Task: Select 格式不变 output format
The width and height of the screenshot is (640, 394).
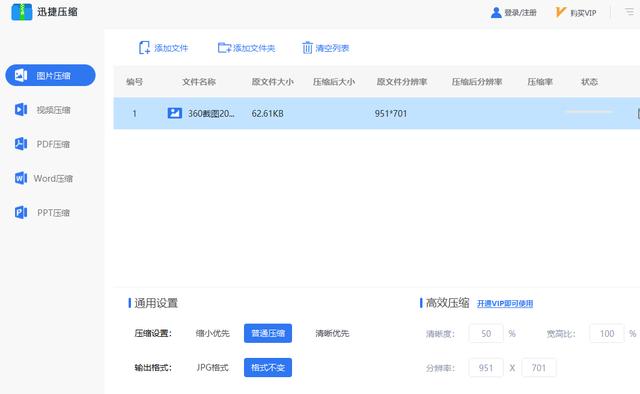Action: click(x=268, y=367)
